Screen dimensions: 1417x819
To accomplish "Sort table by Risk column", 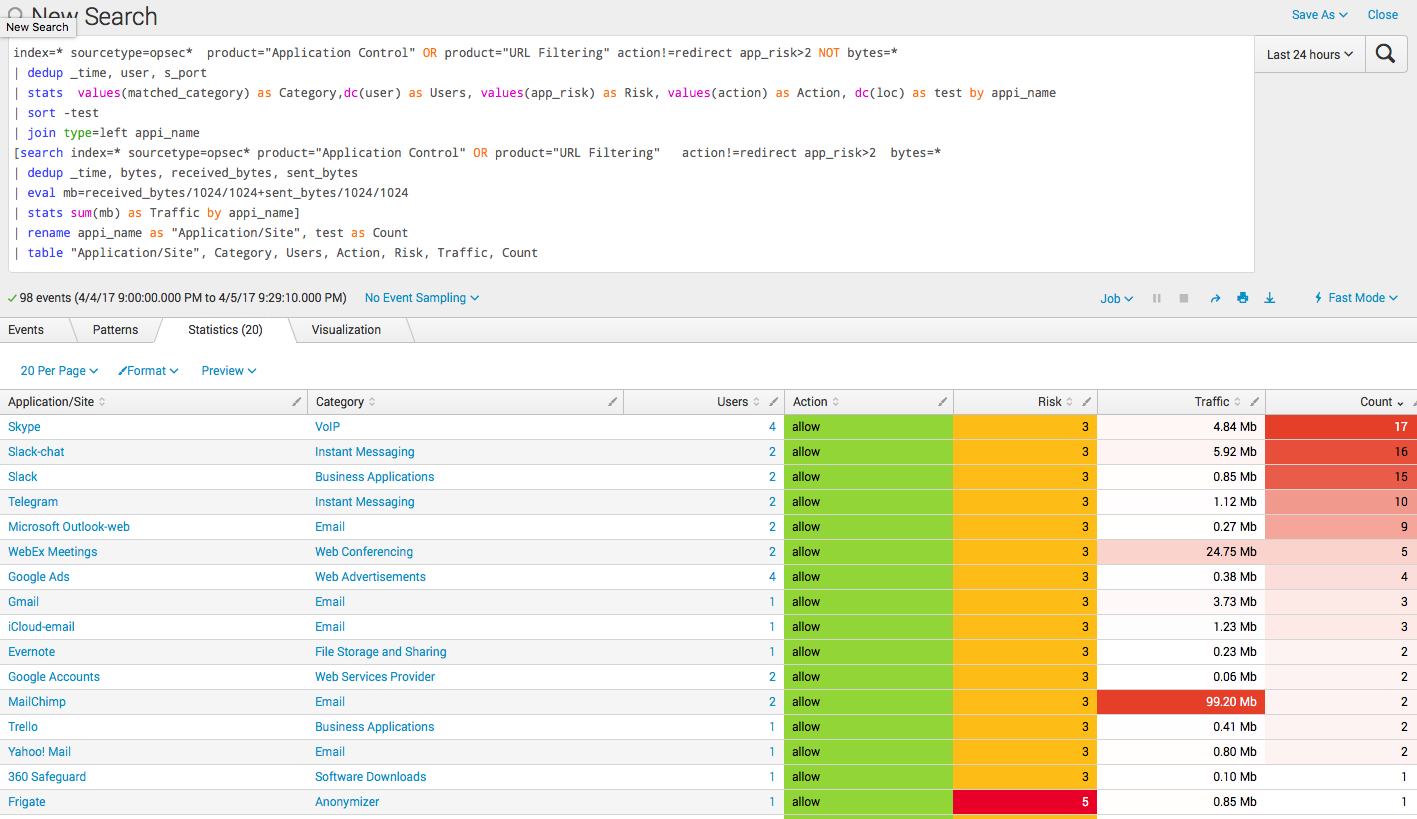I will pos(1055,402).
